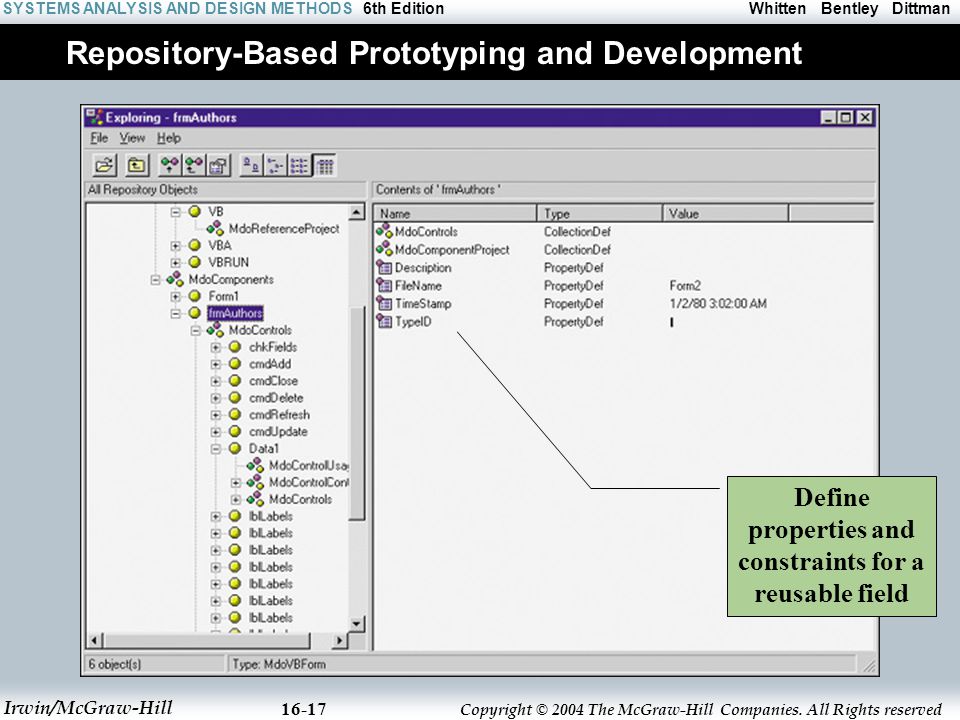The image size is (960, 720).
Task: Collapse the Data1 tree node
Action: (216, 449)
